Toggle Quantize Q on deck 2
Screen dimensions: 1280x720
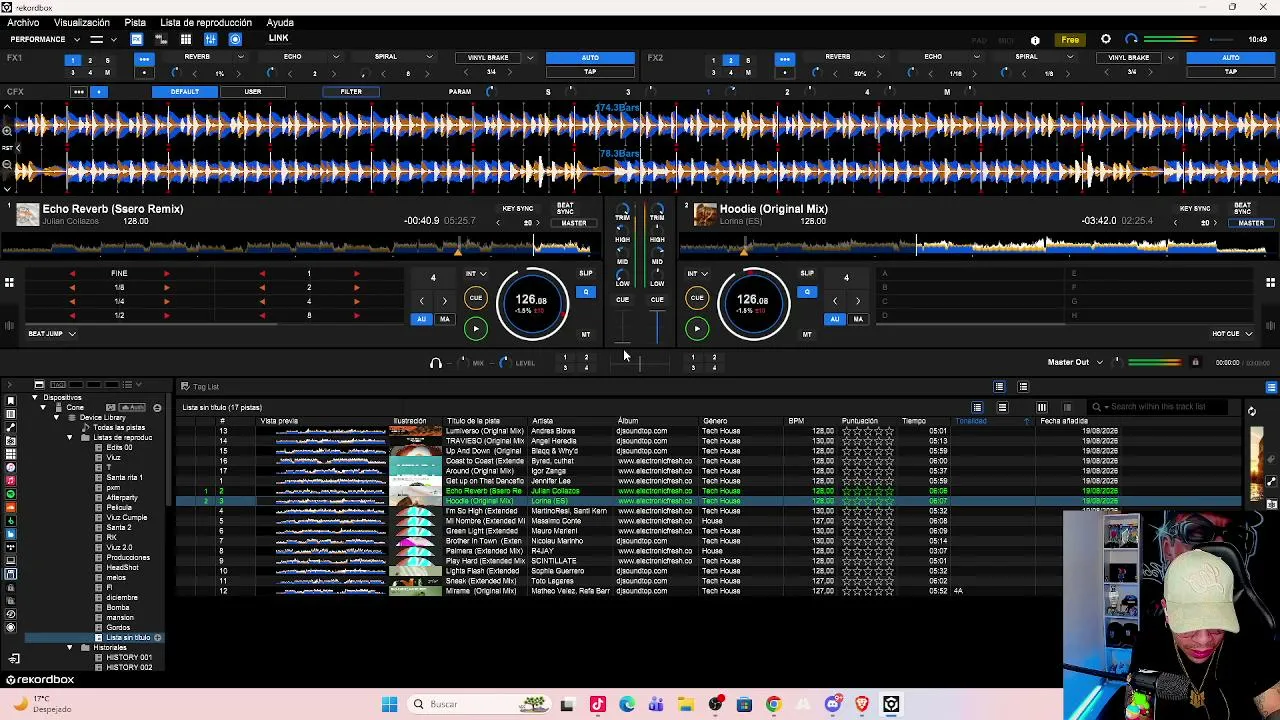click(x=807, y=292)
